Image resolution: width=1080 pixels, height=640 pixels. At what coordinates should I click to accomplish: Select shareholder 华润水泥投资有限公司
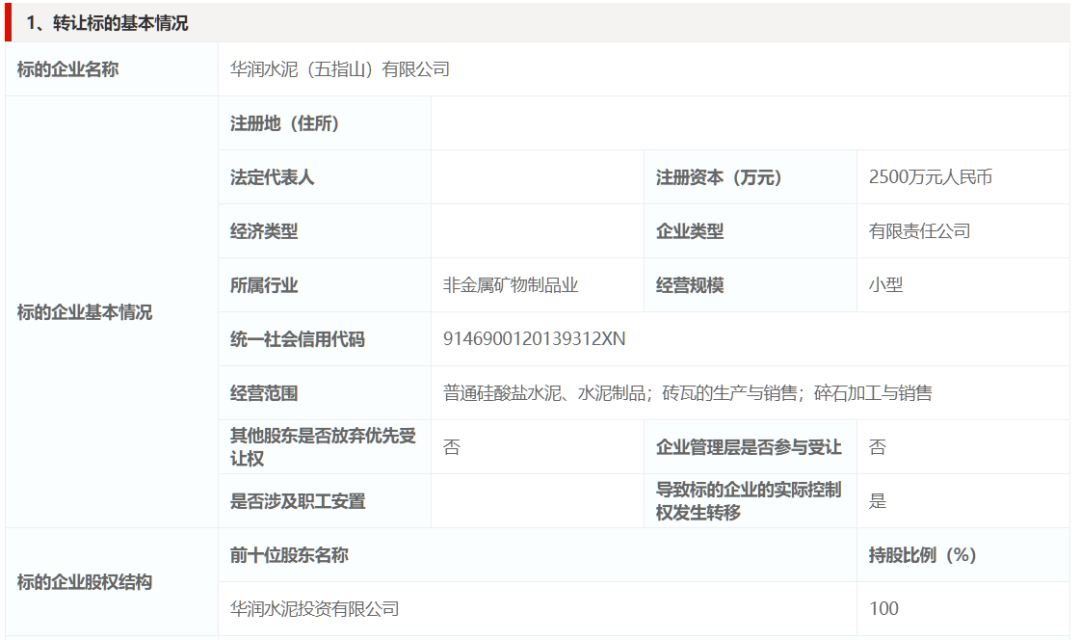click(x=315, y=609)
